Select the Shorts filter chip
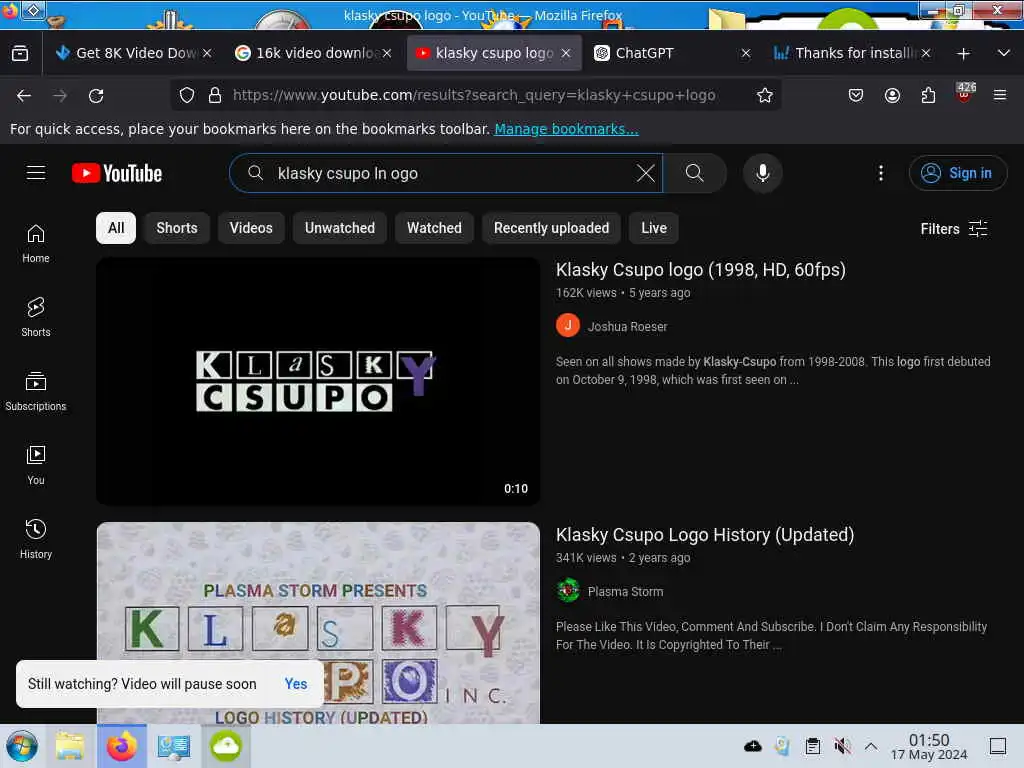 point(177,228)
